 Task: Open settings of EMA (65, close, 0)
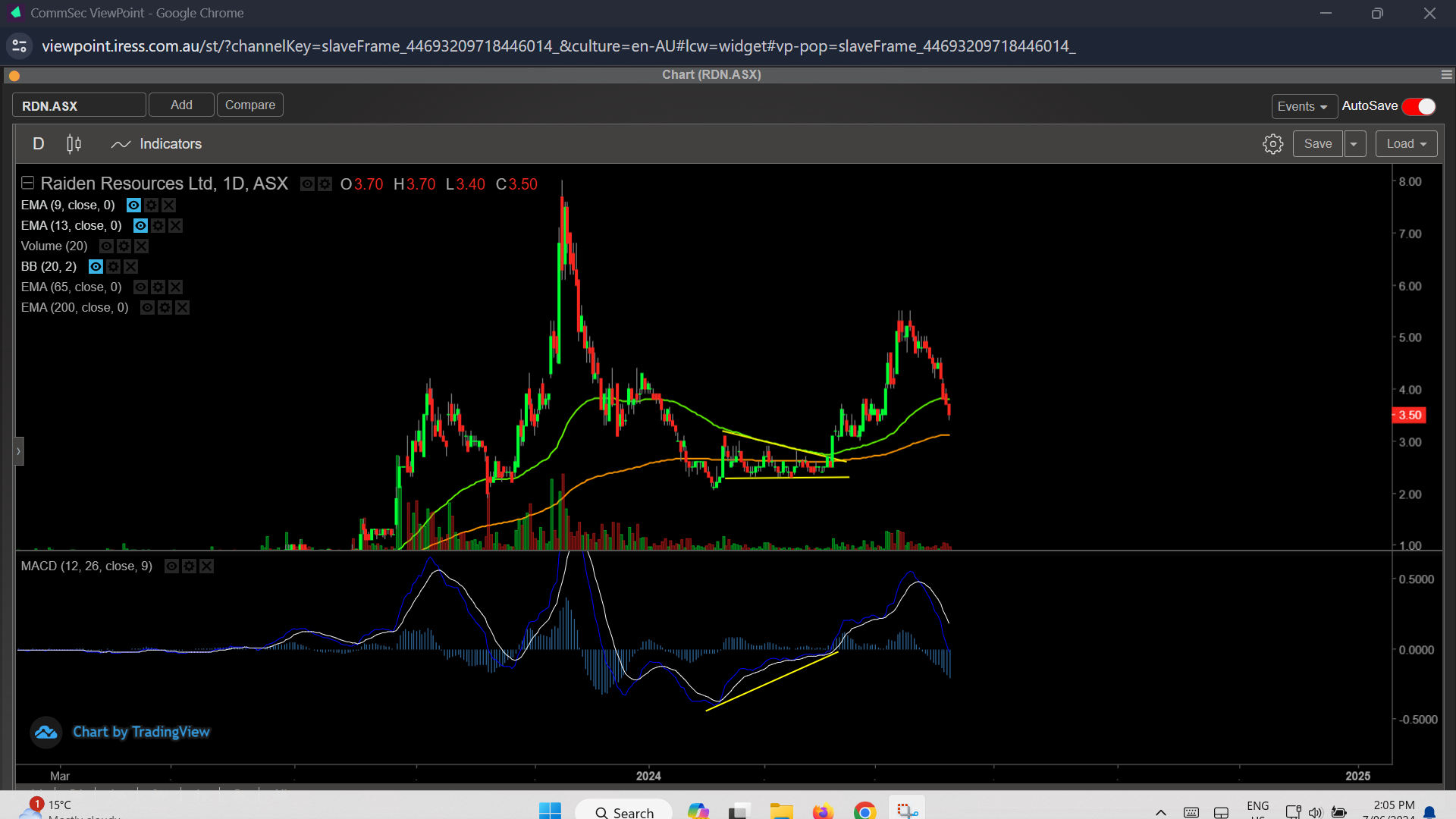pos(158,287)
